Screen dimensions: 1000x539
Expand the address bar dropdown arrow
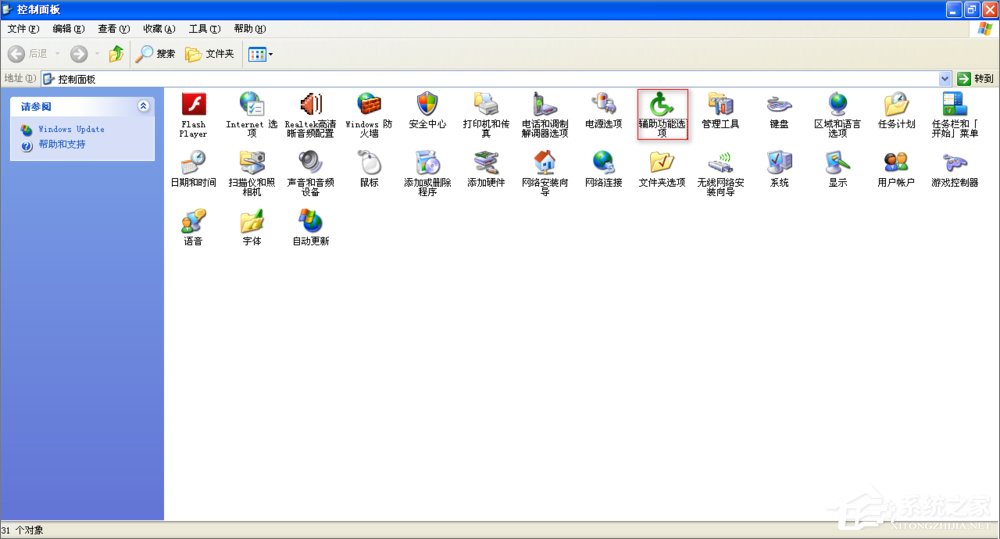click(x=945, y=79)
